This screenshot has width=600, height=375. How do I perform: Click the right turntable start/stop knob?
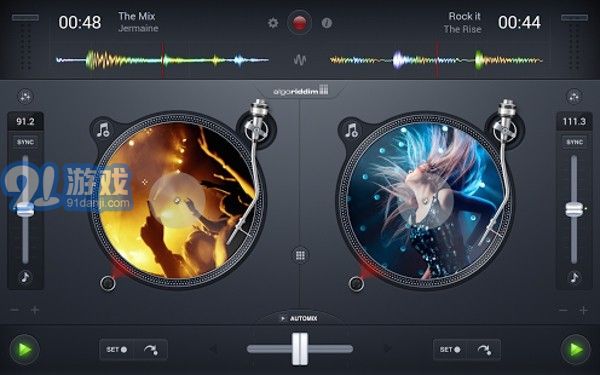coord(356,284)
